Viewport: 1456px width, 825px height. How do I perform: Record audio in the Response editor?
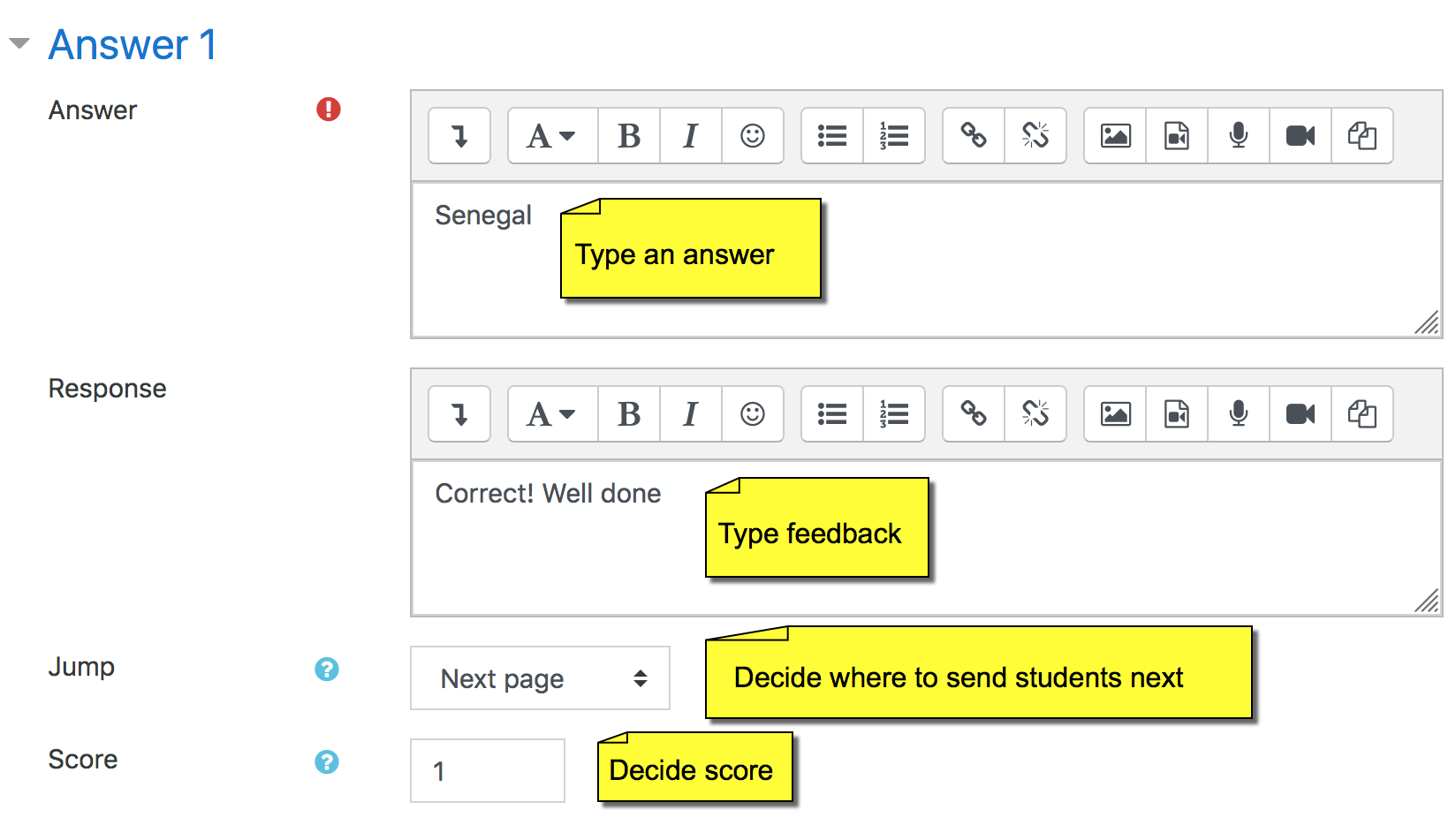(x=1239, y=414)
